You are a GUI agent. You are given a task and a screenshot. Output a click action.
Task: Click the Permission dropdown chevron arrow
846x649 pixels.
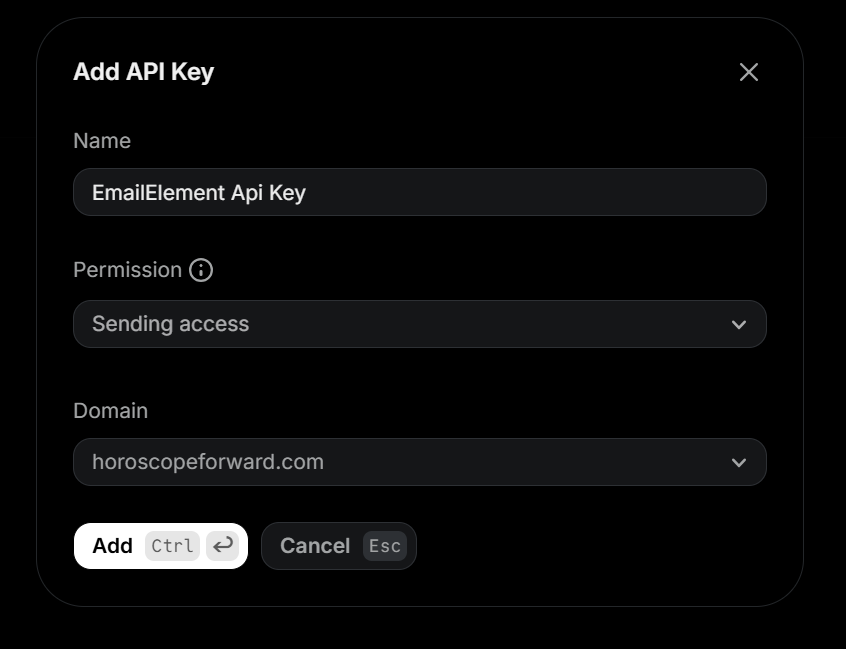pos(739,324)
